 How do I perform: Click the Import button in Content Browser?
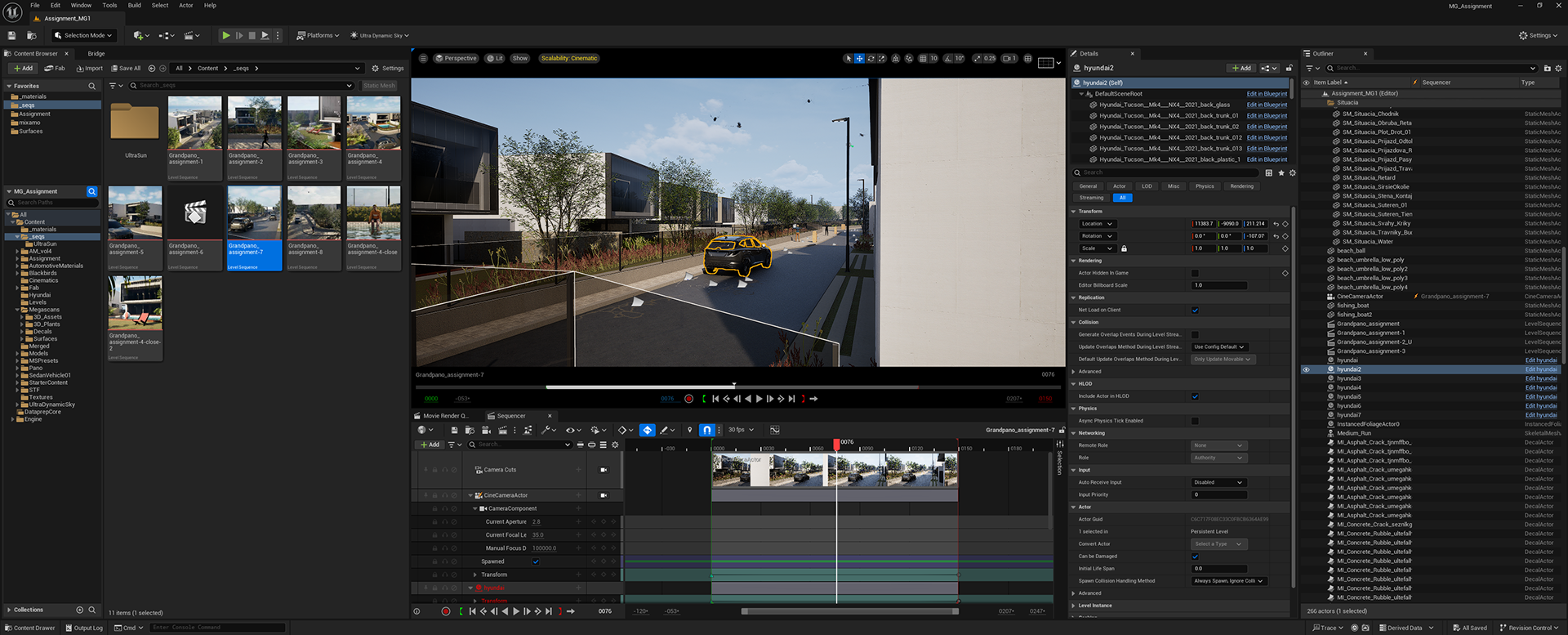90,69
